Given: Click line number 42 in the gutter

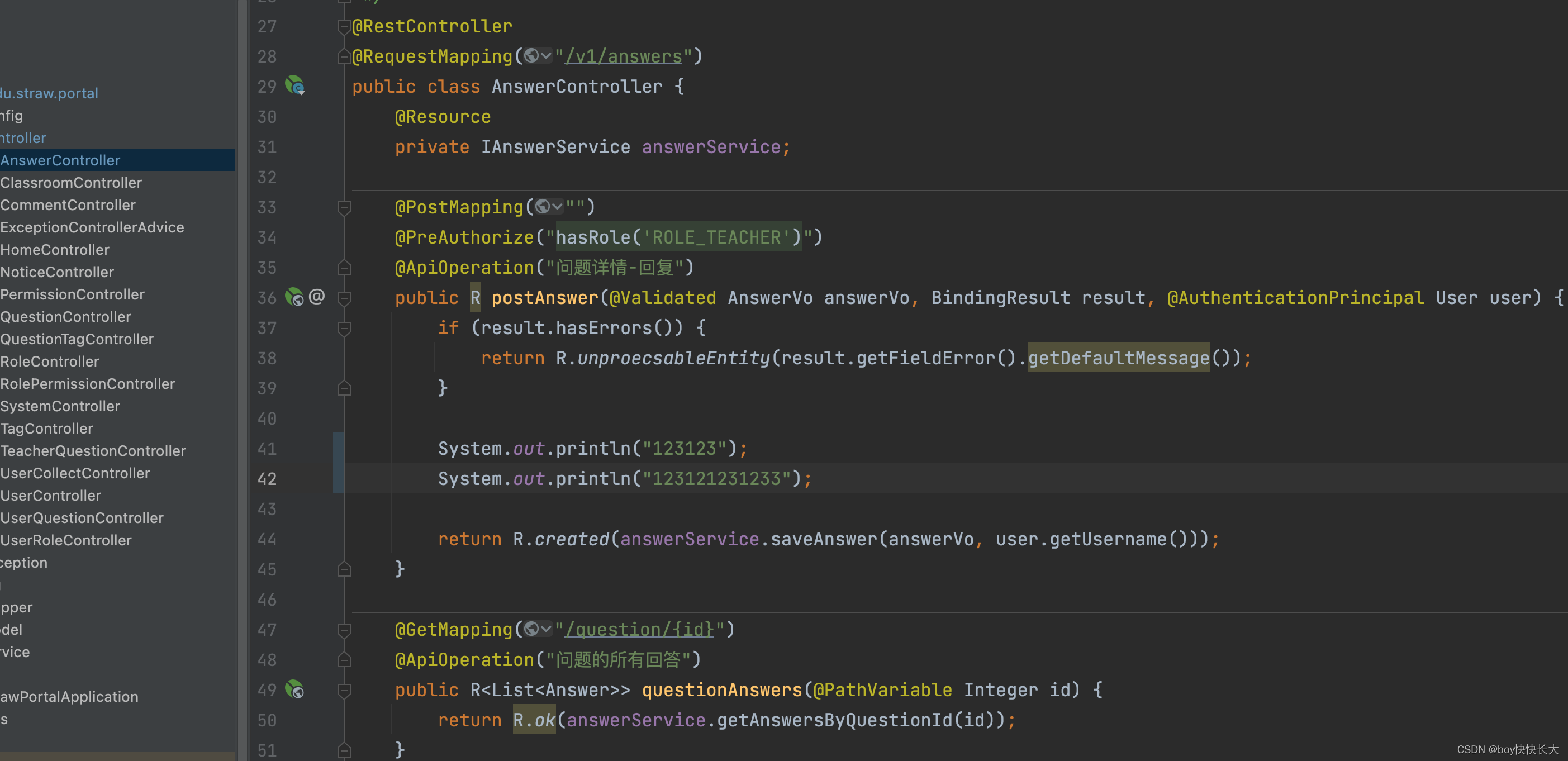Looking at the screenshot, I should point(267,478).
